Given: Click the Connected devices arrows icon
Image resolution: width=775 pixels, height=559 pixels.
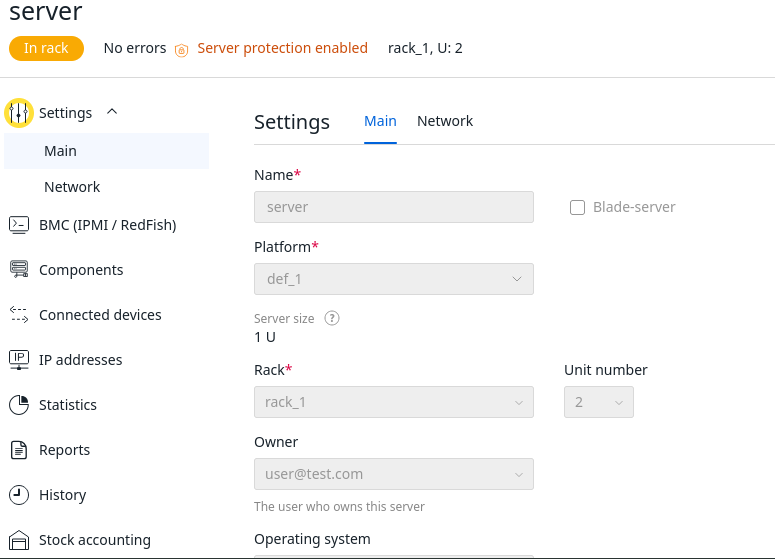Looking at the screenshot, I should pyautogui.click(x=18, y=314).
